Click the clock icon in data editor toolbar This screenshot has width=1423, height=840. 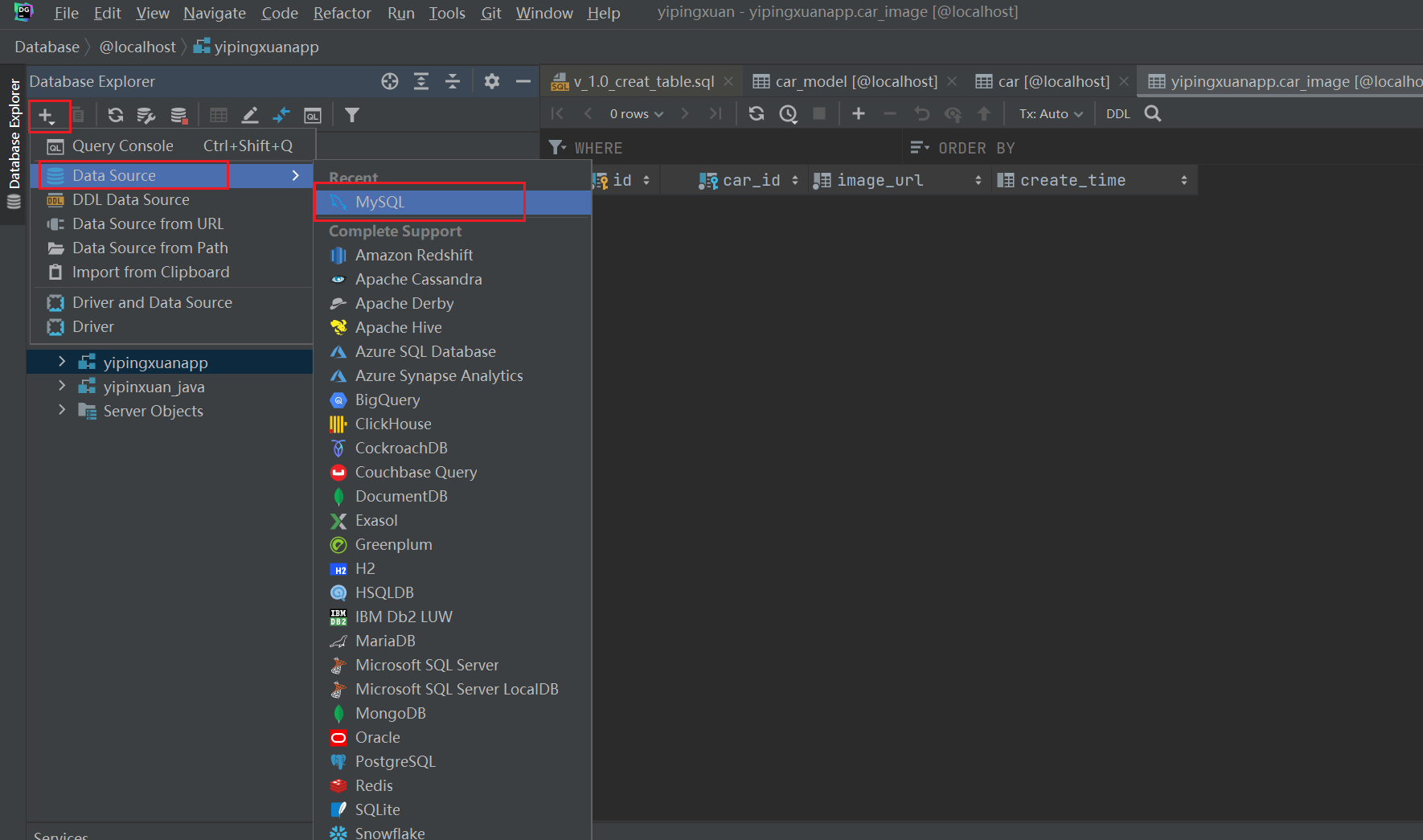pyautogui.click(x=788, y=114)
